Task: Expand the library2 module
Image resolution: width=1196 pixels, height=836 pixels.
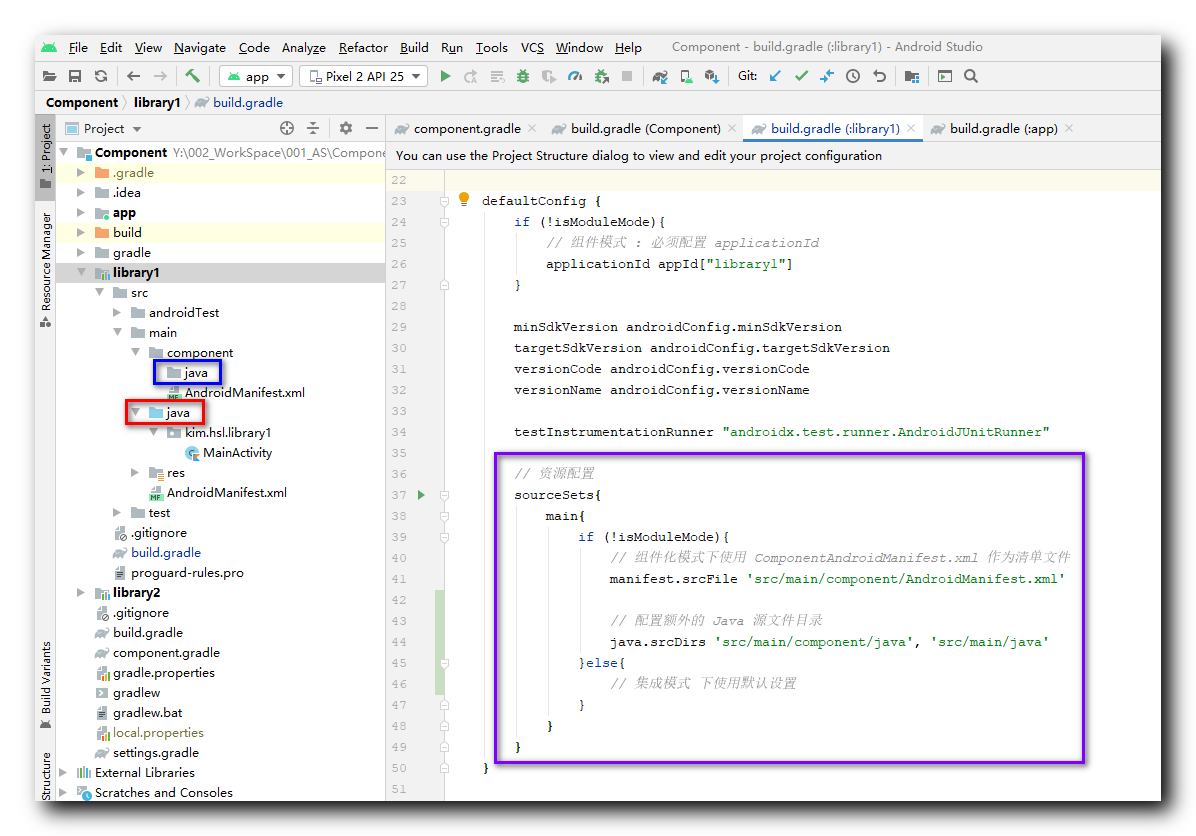Action: tap(81, 593)
